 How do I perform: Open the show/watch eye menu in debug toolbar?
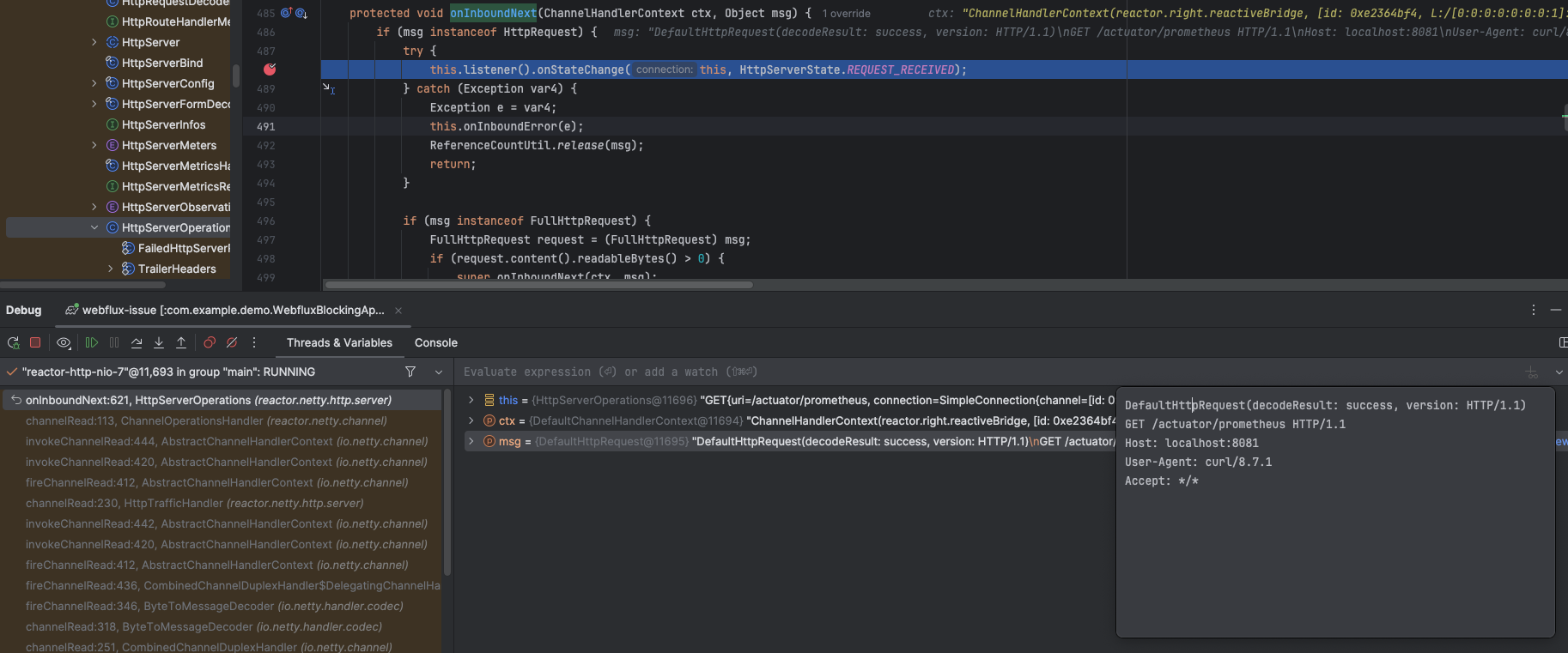[x=64, y=342]
